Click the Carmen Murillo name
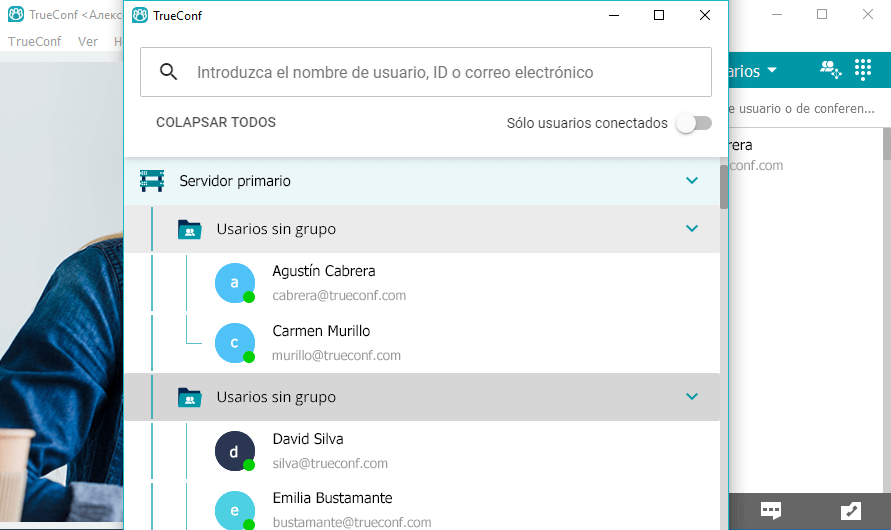The width and height of the screenshot is (891, 530). click(321, 331)
